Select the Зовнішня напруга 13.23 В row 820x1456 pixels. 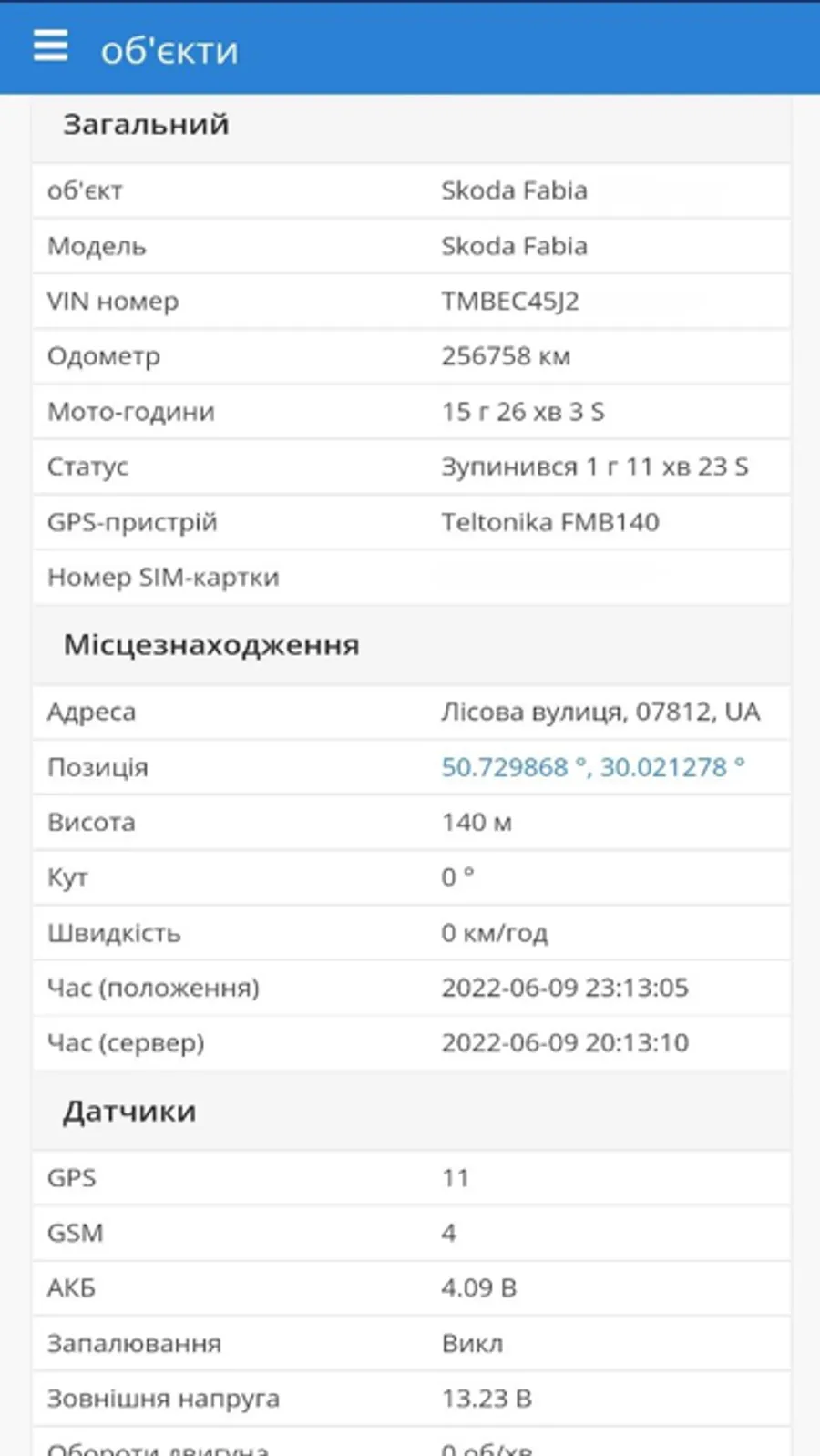(x=410, y=1399)
